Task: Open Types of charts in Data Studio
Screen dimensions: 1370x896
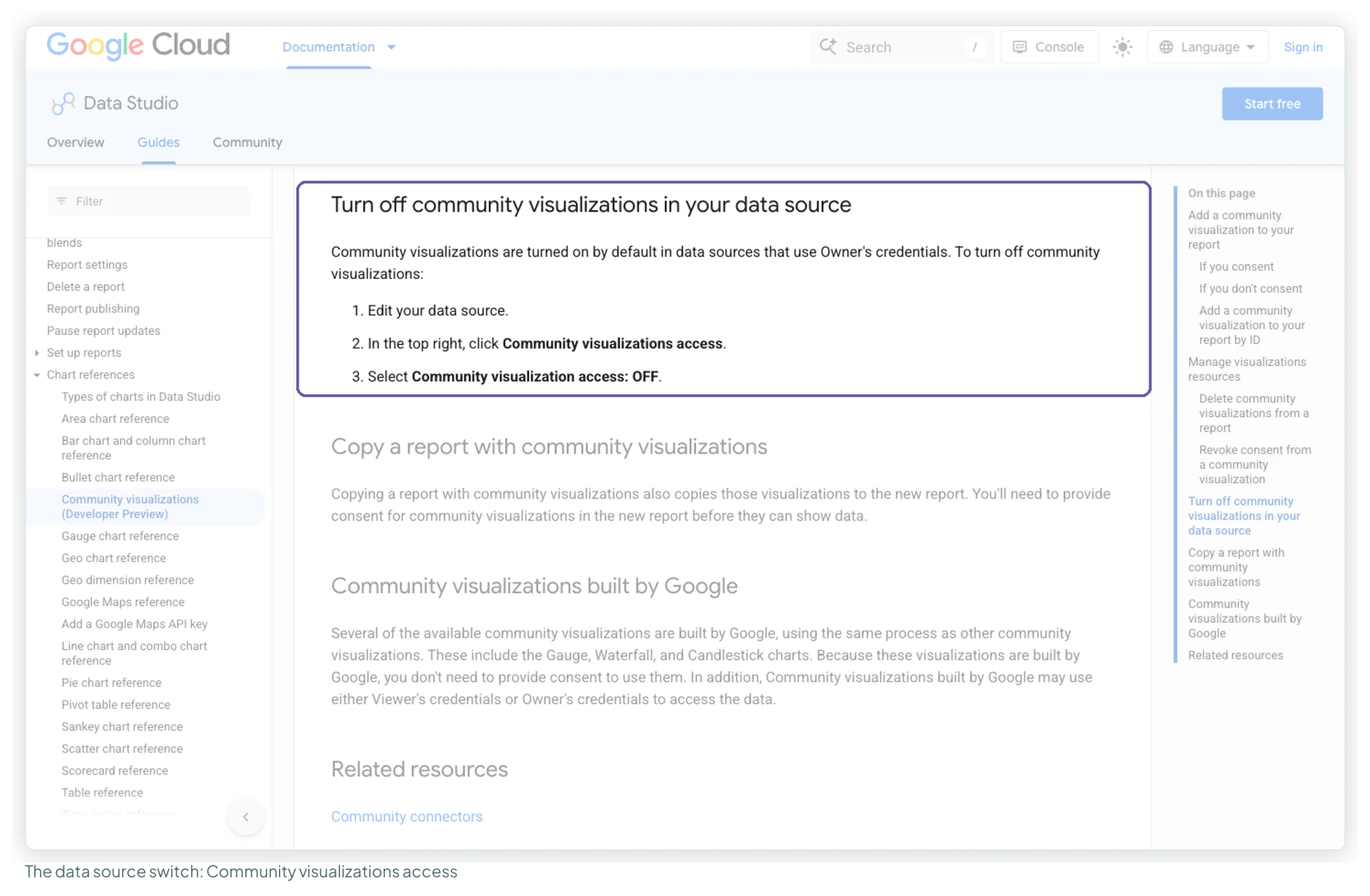Action: (141, 397)
